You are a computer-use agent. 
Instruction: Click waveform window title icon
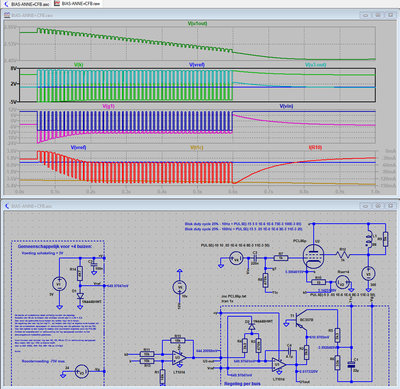click(7, 15)
